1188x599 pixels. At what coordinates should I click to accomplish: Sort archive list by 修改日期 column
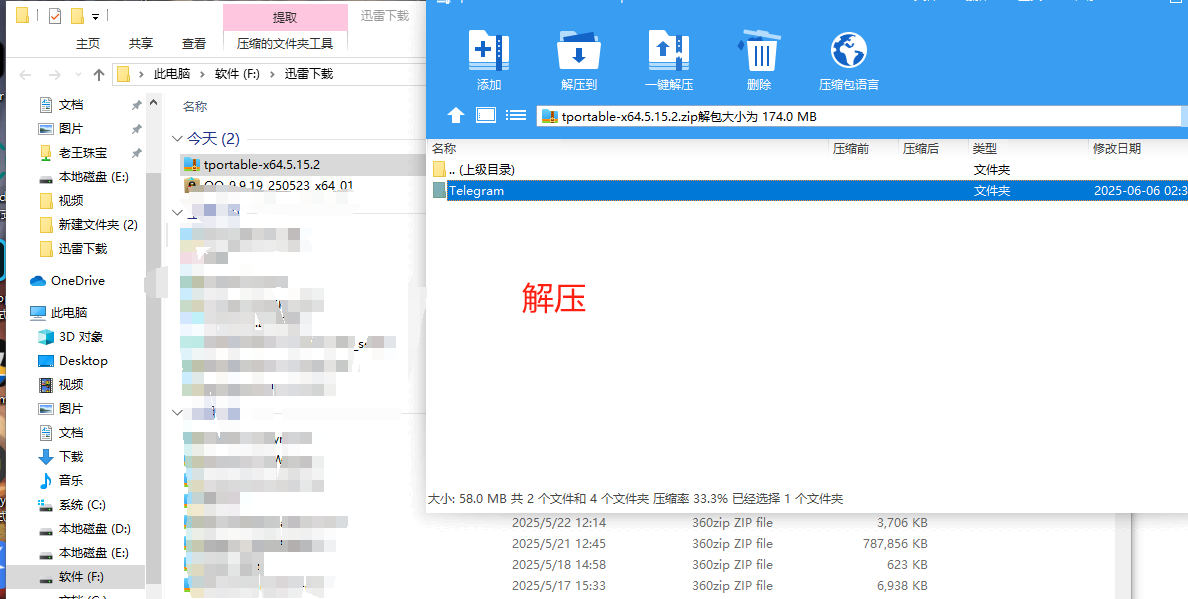pyautogui.click(x=1116, y=149)
